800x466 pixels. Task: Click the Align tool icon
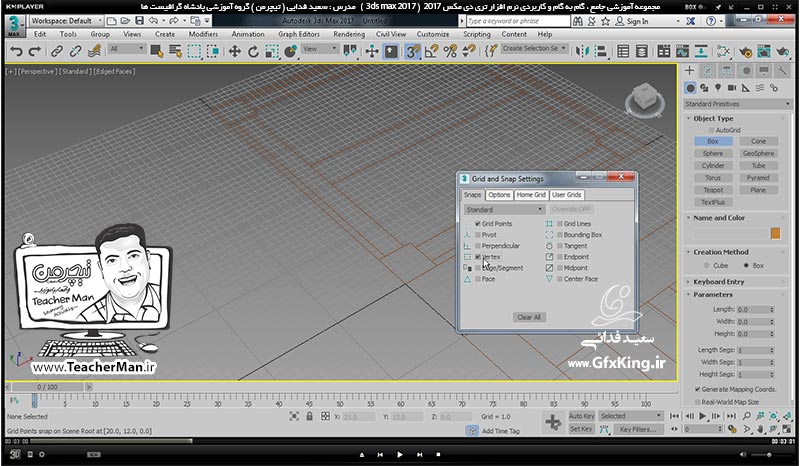pos(601,51)
